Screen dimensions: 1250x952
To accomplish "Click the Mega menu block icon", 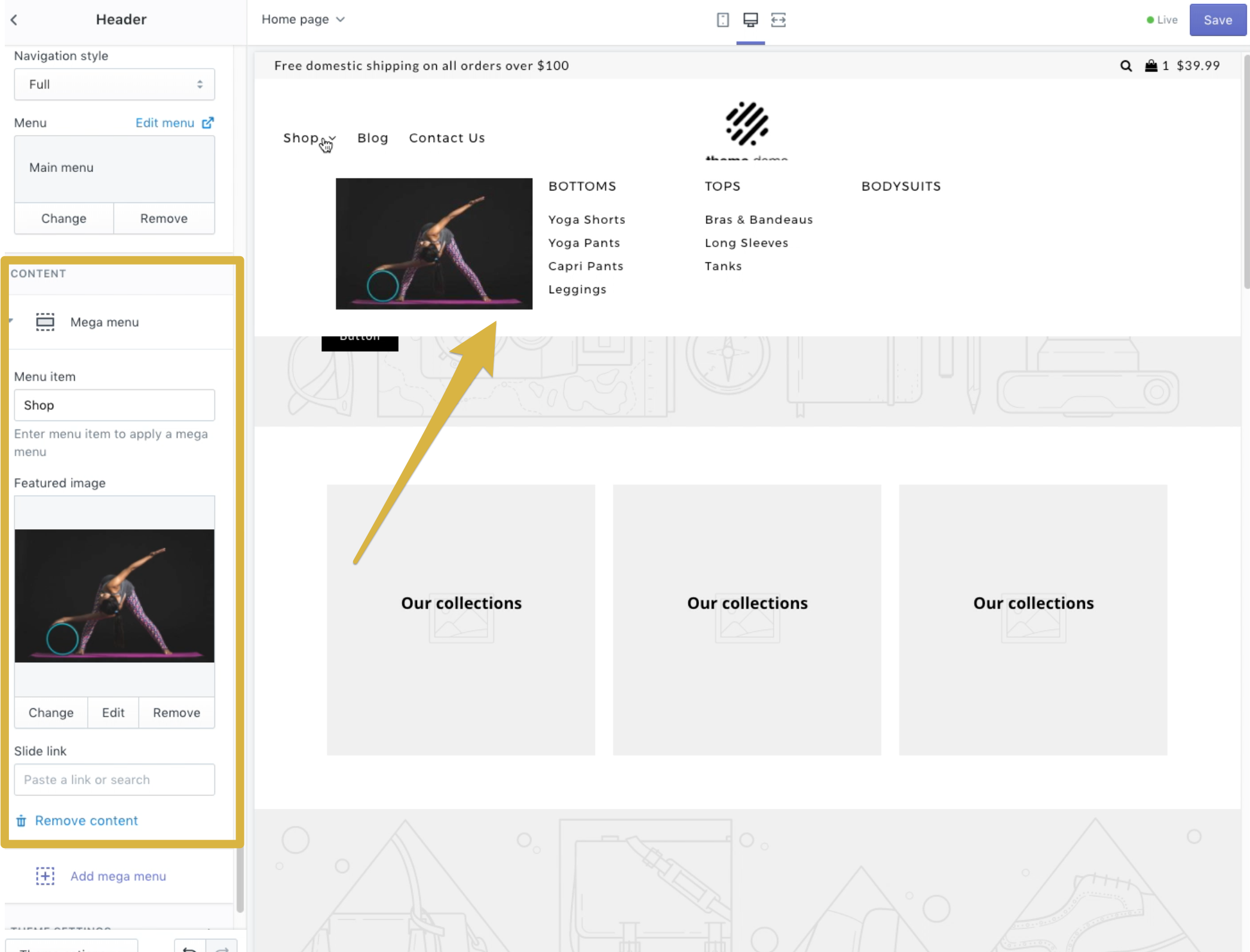I will tap(45, 322).
